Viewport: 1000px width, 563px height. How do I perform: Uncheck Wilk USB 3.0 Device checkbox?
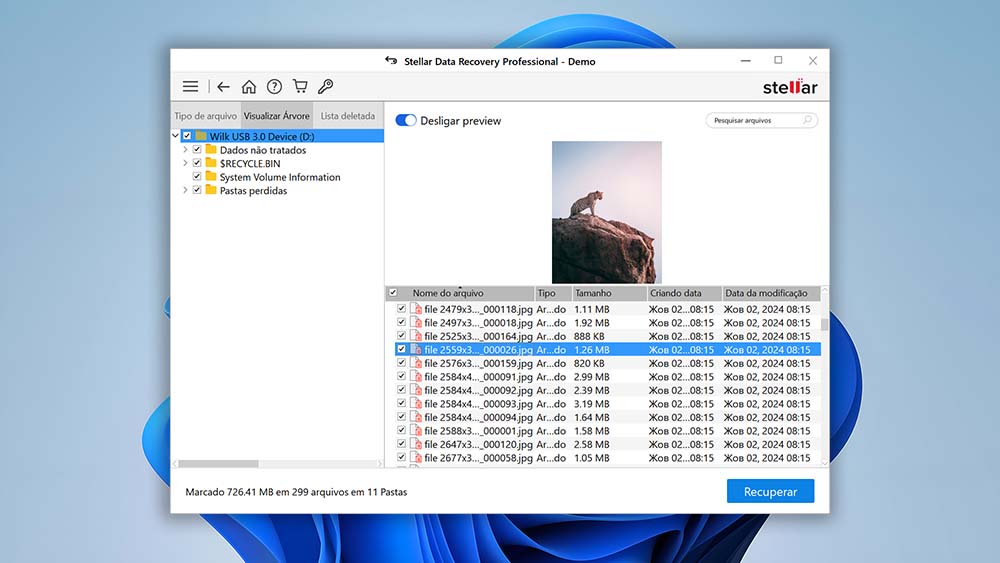(x=187, y=136)
